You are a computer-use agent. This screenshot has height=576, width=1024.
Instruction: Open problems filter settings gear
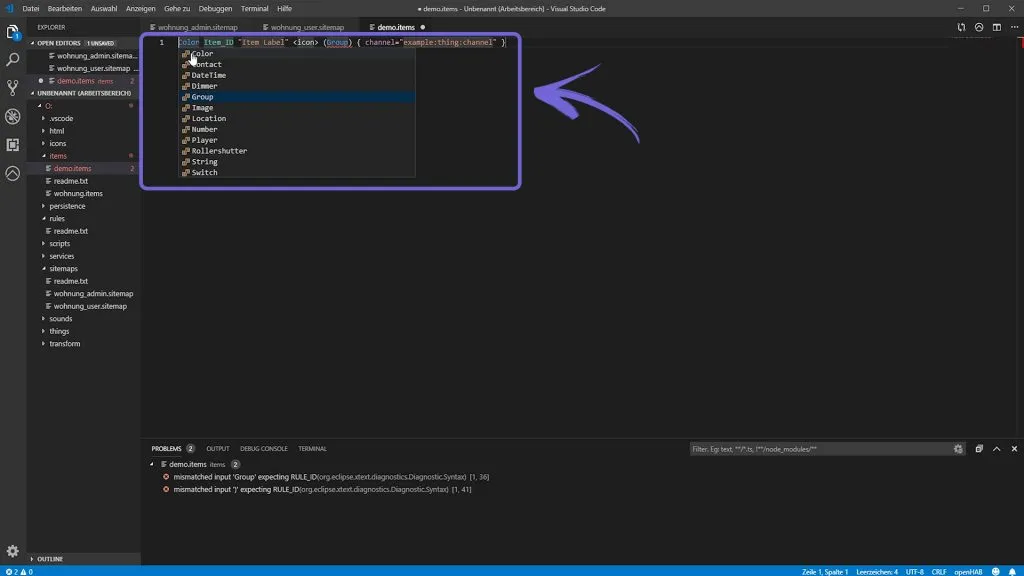(x=958, y=449)
